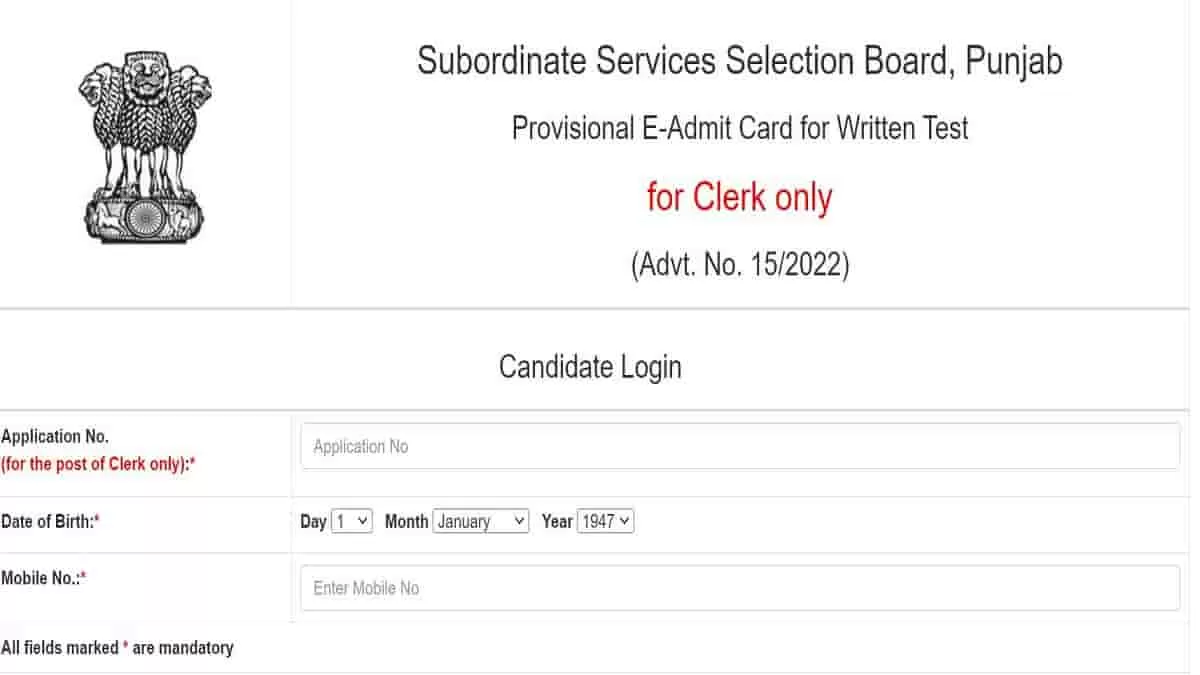Select the Month label beside its selector
Image resolution: width=1200 pixels, height=675 pixels.
point(406,520)
